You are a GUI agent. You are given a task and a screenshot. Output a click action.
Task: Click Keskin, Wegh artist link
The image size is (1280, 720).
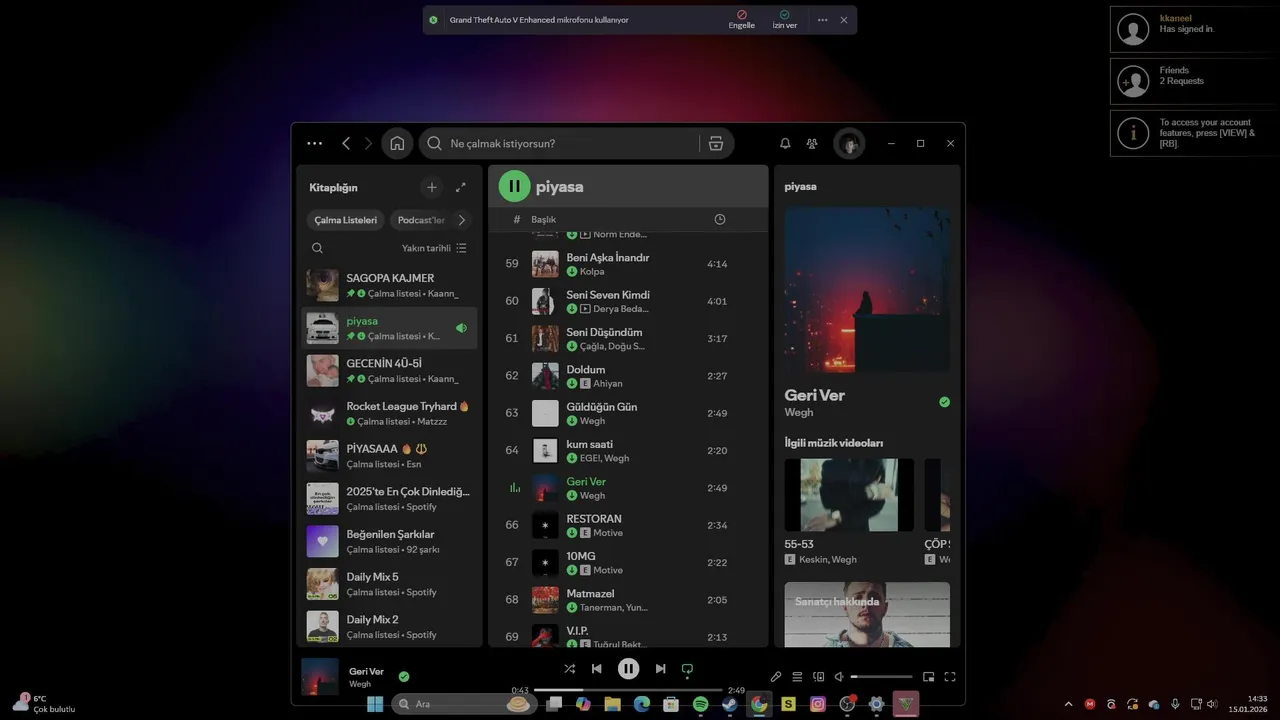828,559
